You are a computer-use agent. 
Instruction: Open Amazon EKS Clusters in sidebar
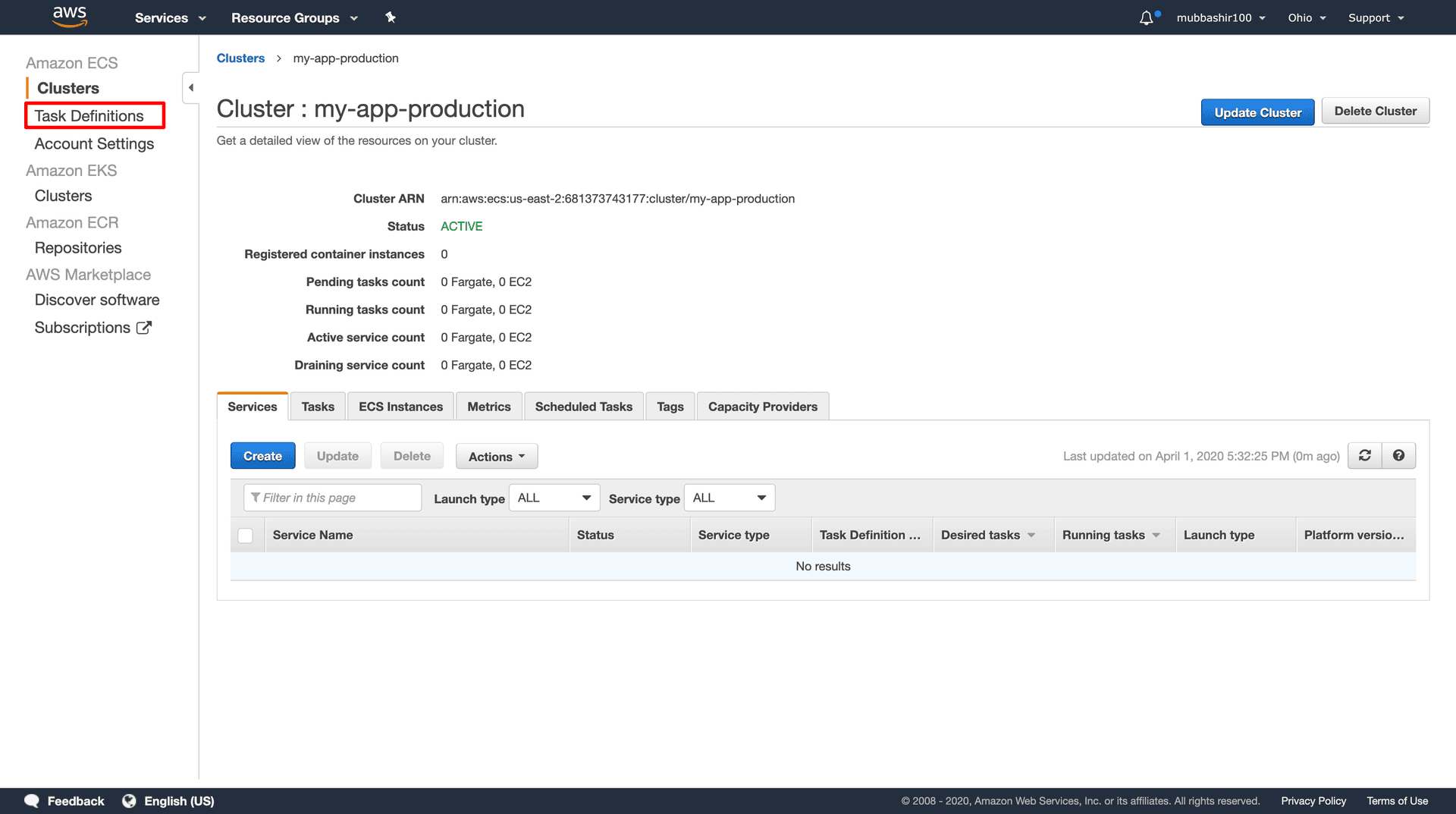[x=63, y=196]
